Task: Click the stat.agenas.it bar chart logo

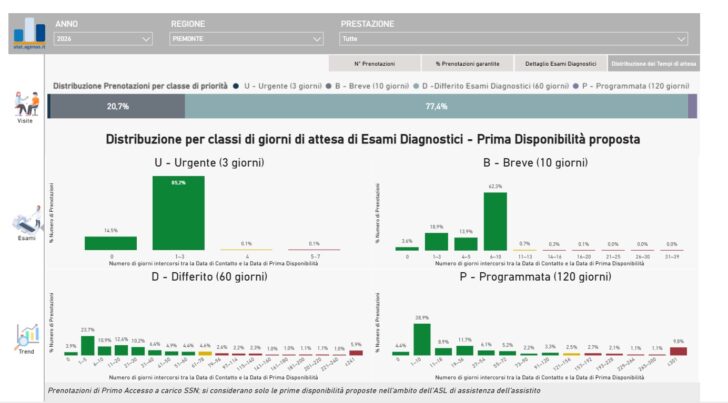Action: click(x=29, y=32)
